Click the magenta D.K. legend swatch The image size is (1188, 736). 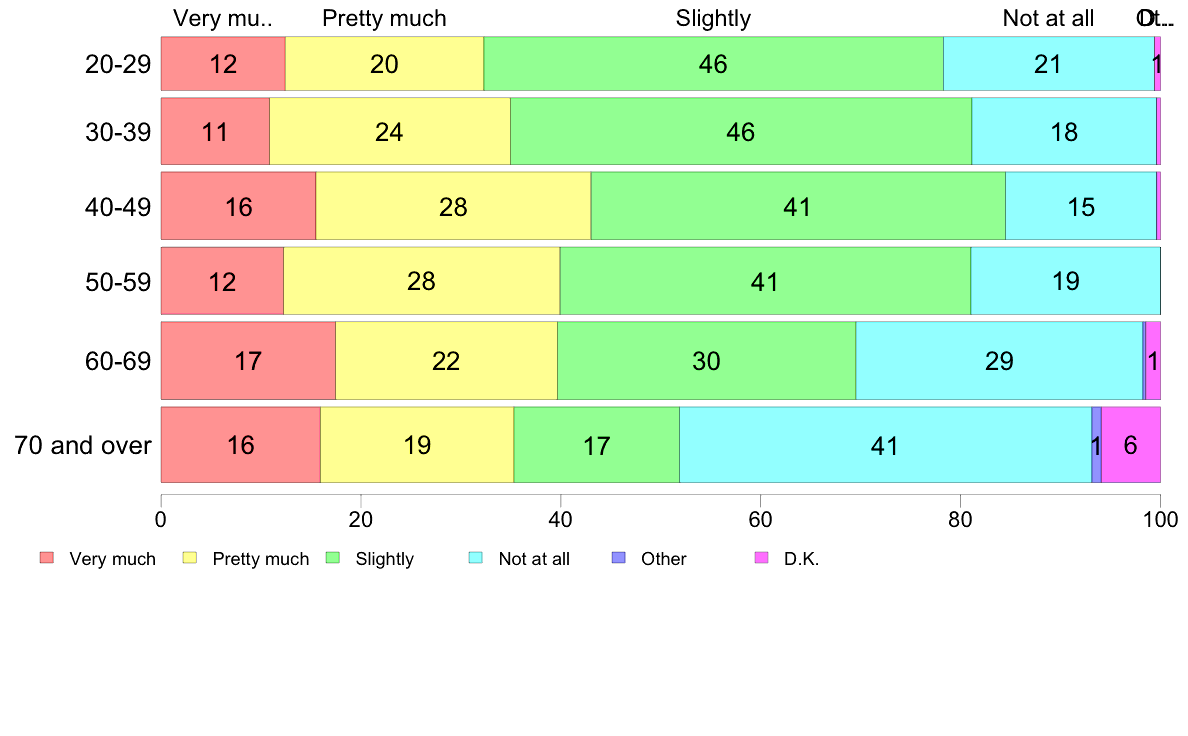pos(761,558)
